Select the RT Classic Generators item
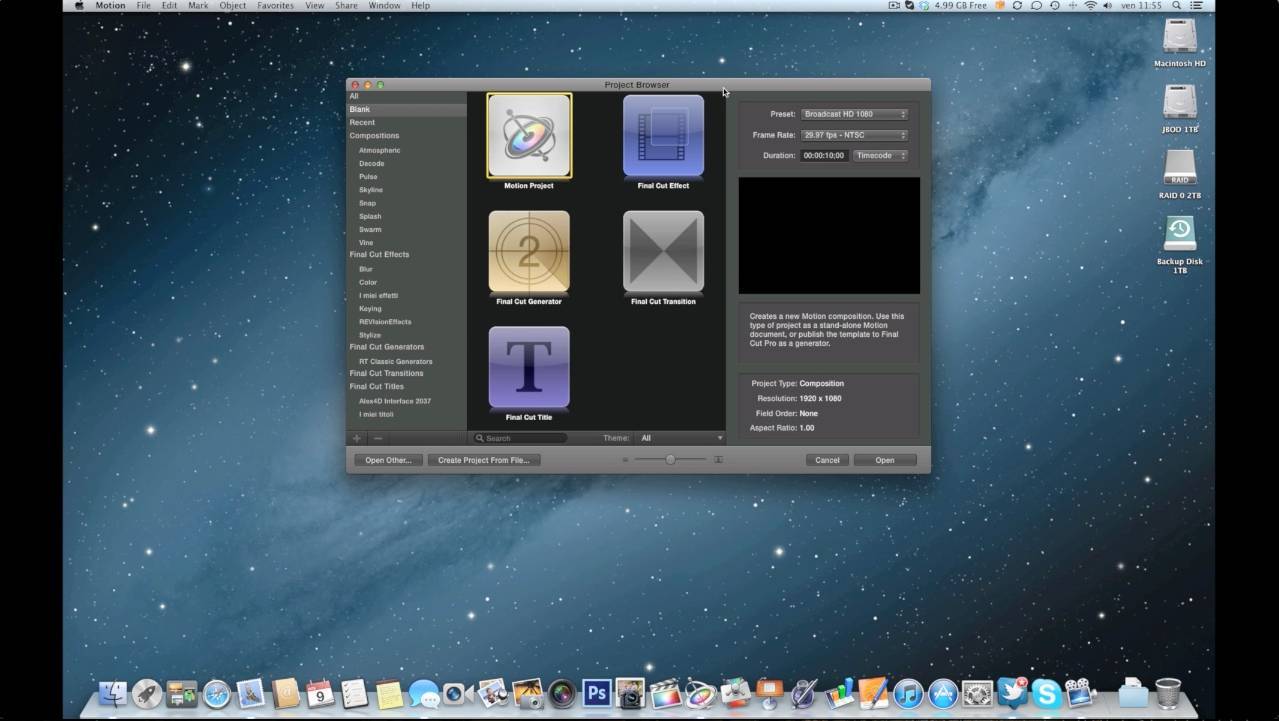The width and height of the screenshot is (1279, 721). point(396,361)
